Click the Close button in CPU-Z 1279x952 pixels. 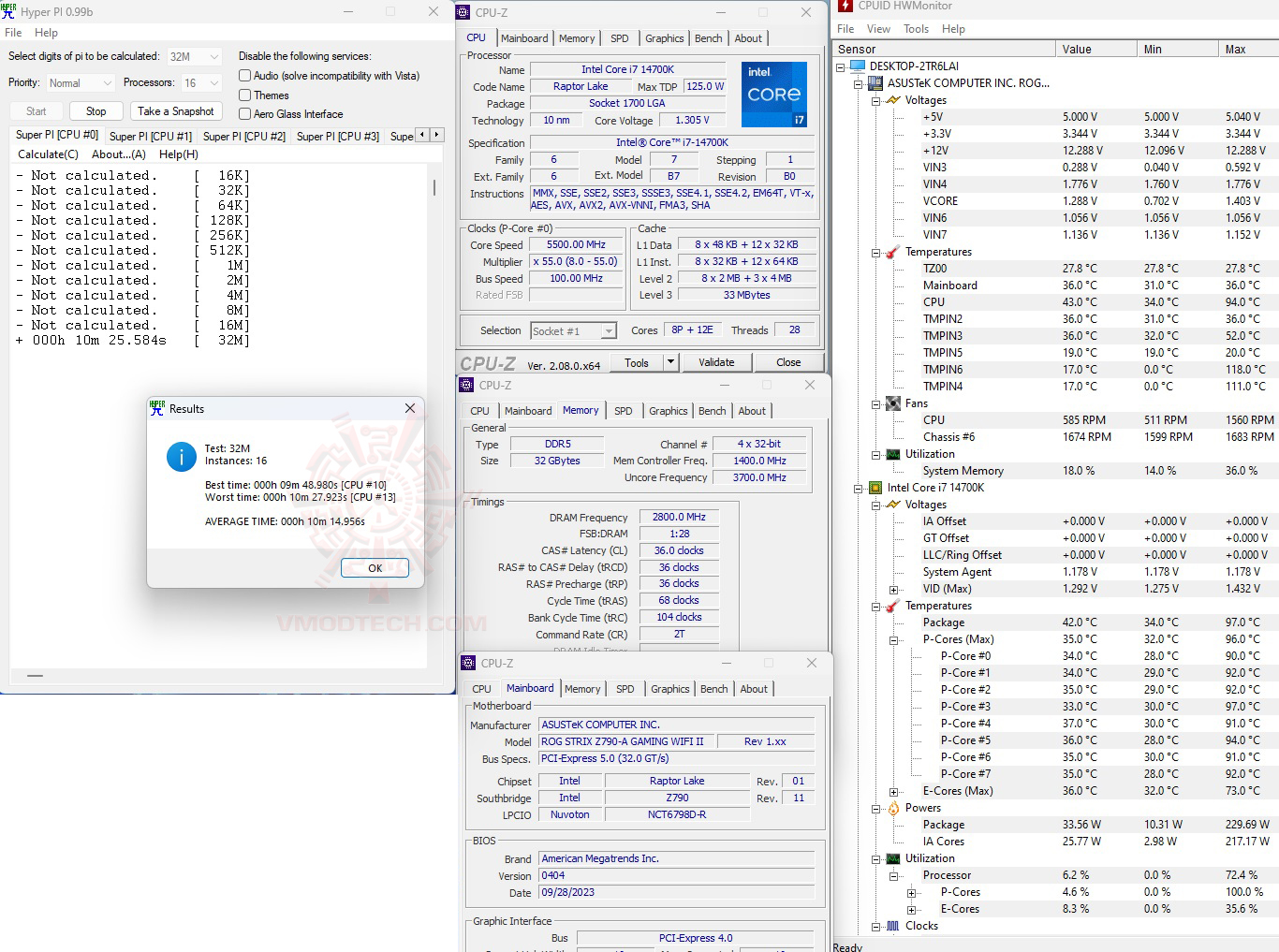click(x=788, y=362)
